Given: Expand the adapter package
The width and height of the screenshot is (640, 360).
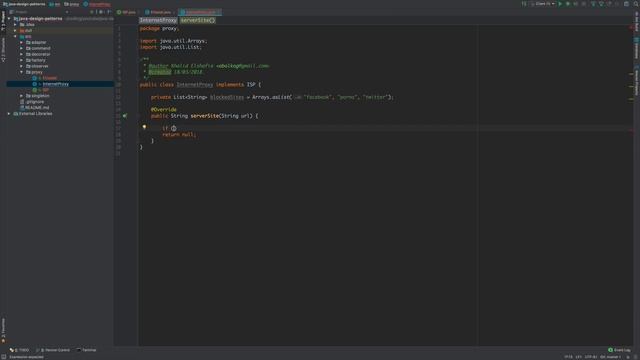Looking at the screenshot, I should 22,42.
